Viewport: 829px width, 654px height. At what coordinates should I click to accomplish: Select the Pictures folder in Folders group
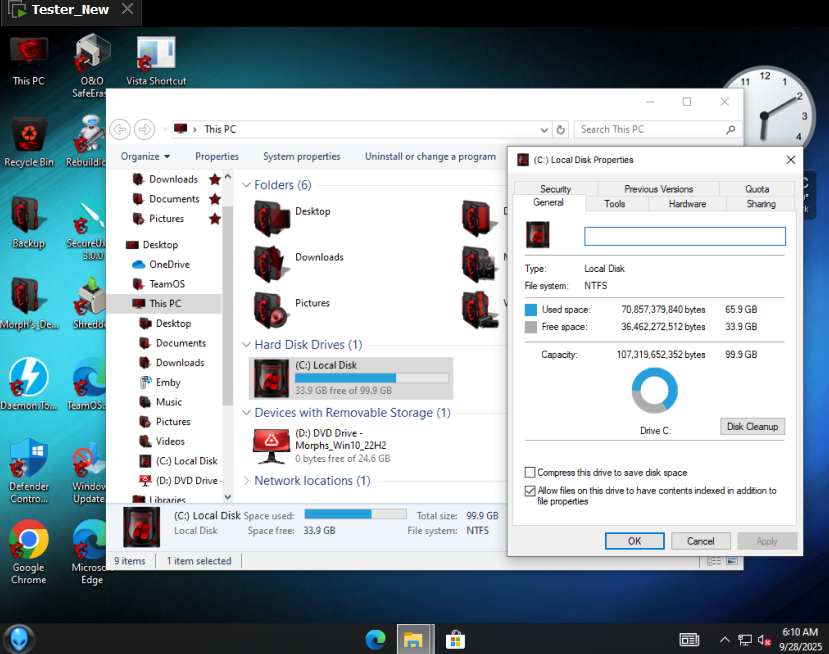pyautogui.click(x=272, y=309)
